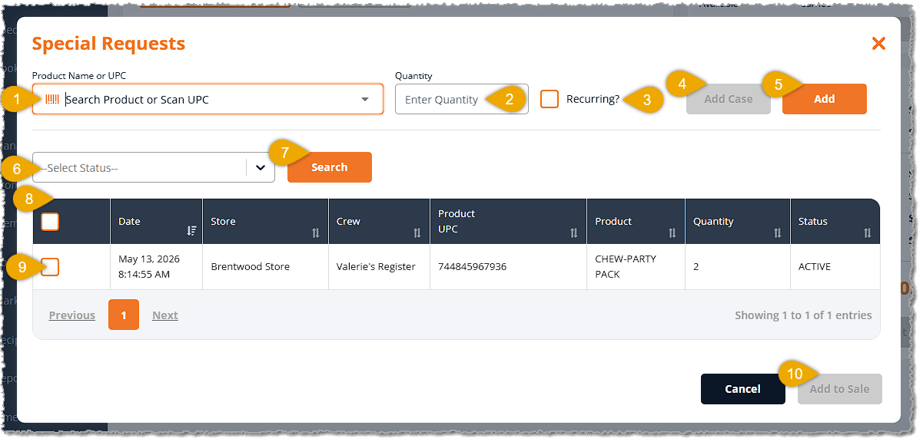This screenshot has width=923, height=445.
Task: Click the orange Add button
Action: [824, 99]
